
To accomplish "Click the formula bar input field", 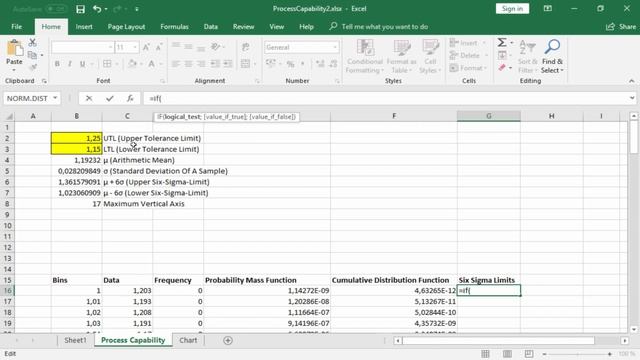I will pyautogui.click(x=386, y=98).
